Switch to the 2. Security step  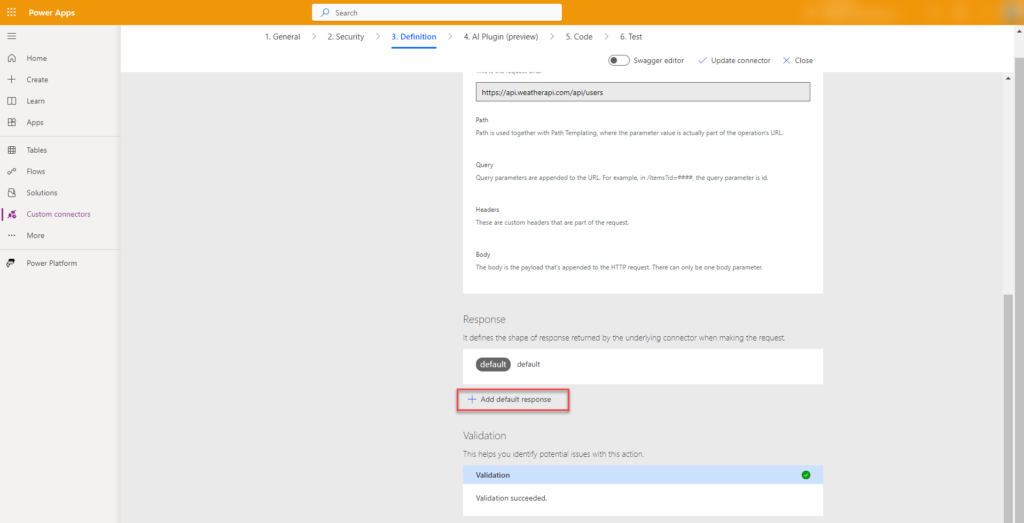tap(345, 37)
